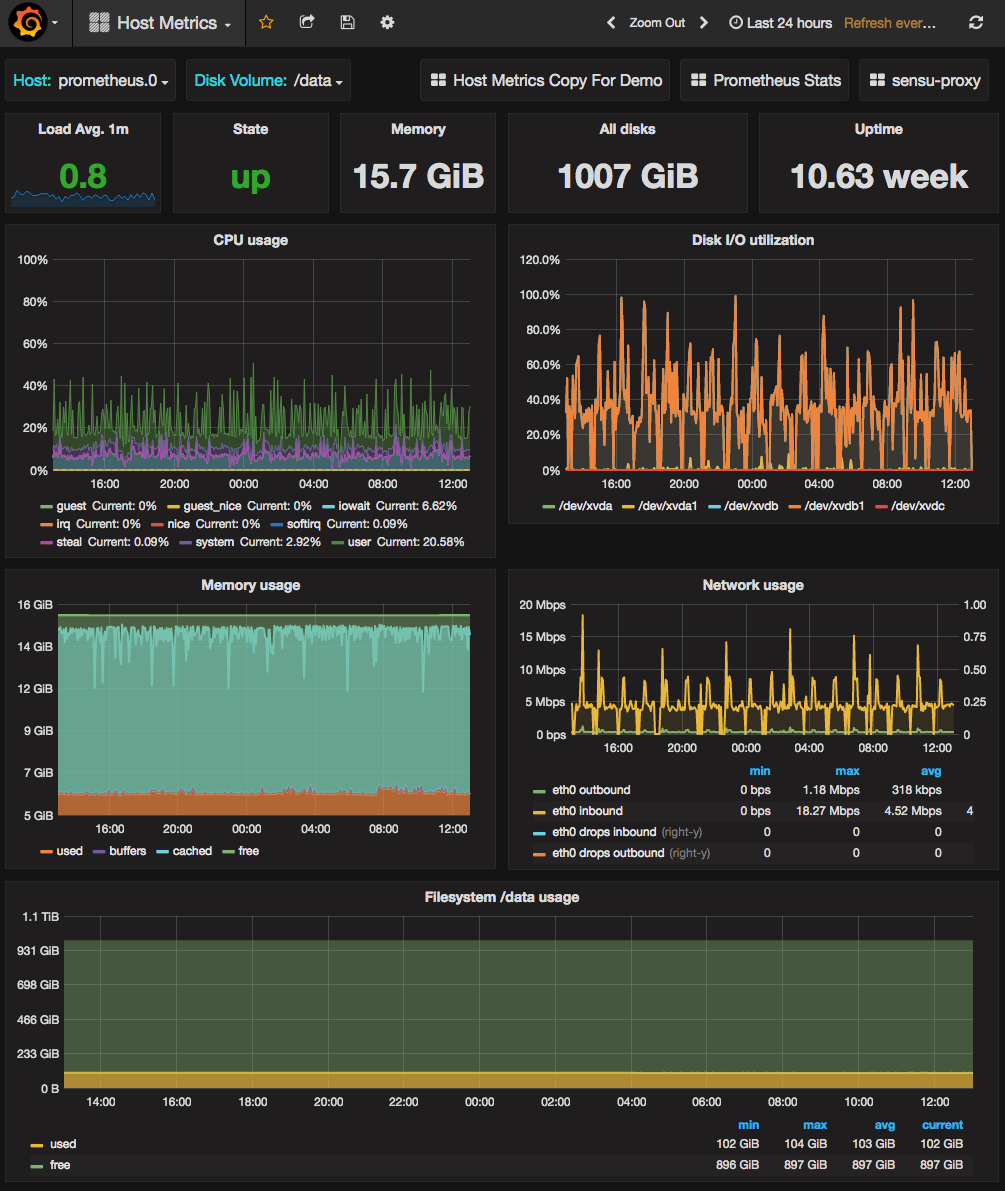Open dashboard settings gear icon
This screenshot has width=1005, height=1191.
pyautogui.click(x=387, y=22)
